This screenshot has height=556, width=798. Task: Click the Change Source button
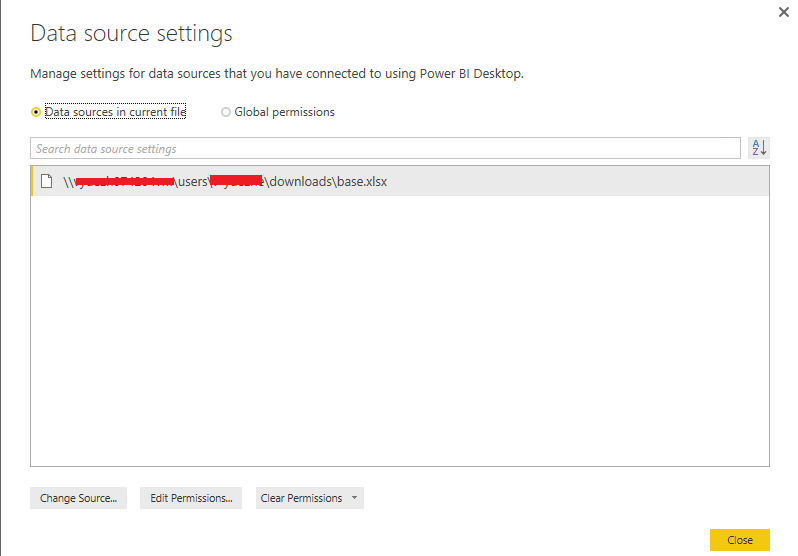pos(78,498)
